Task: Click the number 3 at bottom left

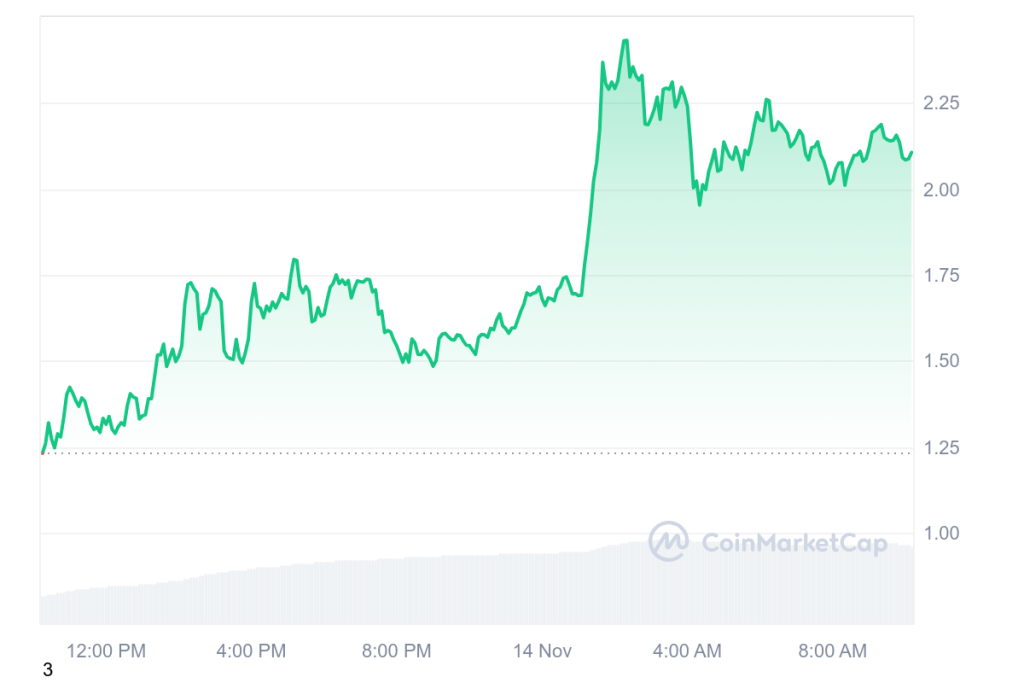Action: (47, 670)
